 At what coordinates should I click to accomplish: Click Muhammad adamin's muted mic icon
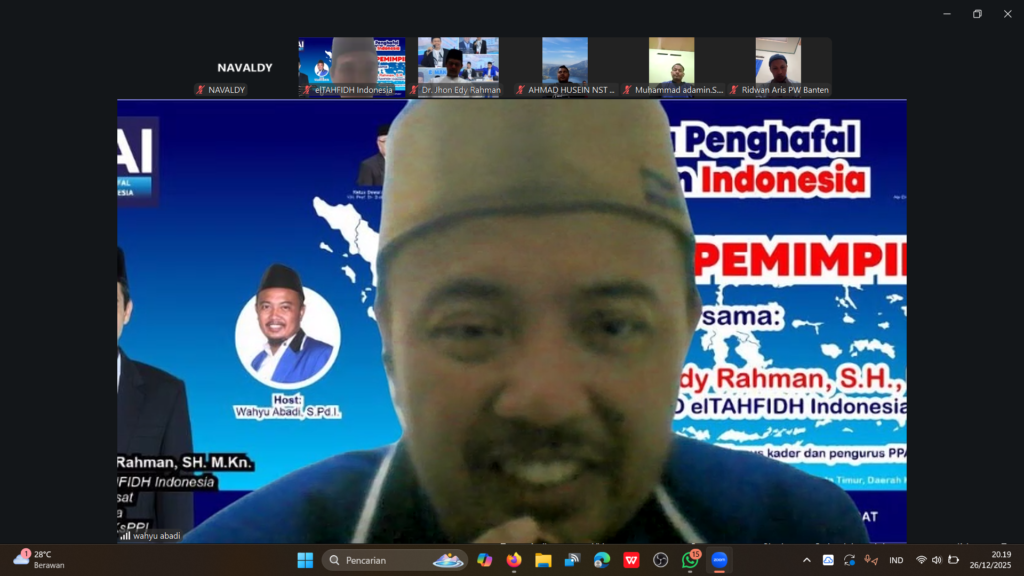coord(627,90)
